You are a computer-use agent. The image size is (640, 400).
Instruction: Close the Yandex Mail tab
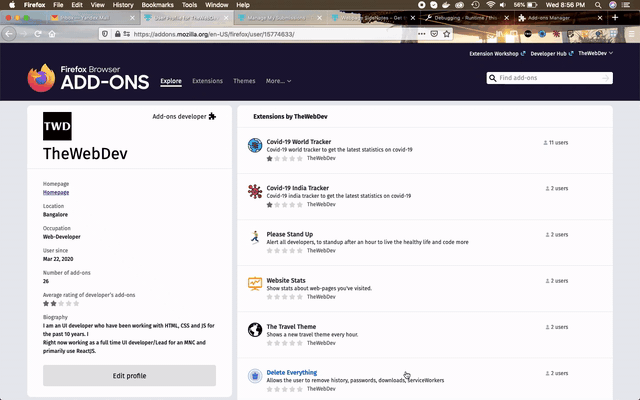pyautogui.click(x=132, y=18)
